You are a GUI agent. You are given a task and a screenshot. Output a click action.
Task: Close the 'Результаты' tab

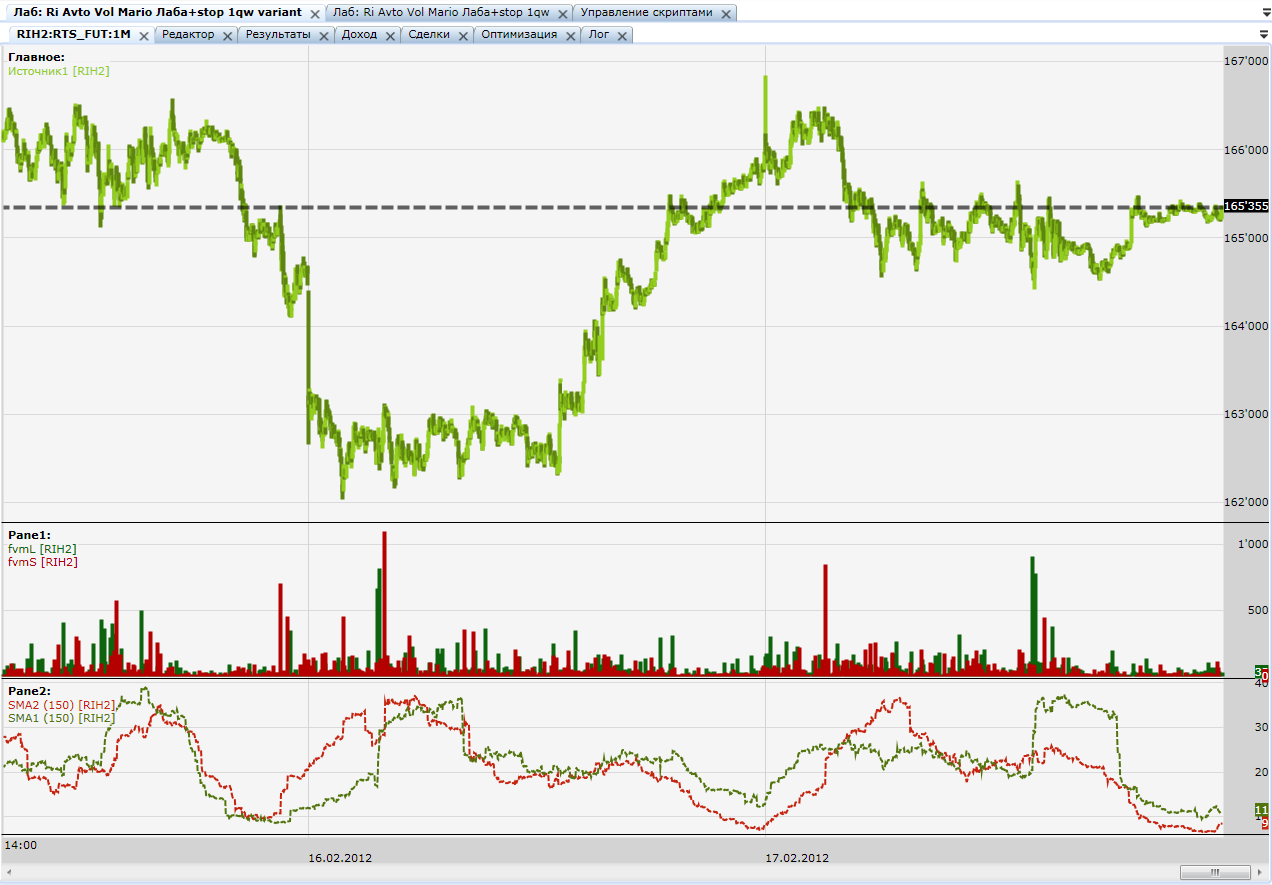point(322,35)
